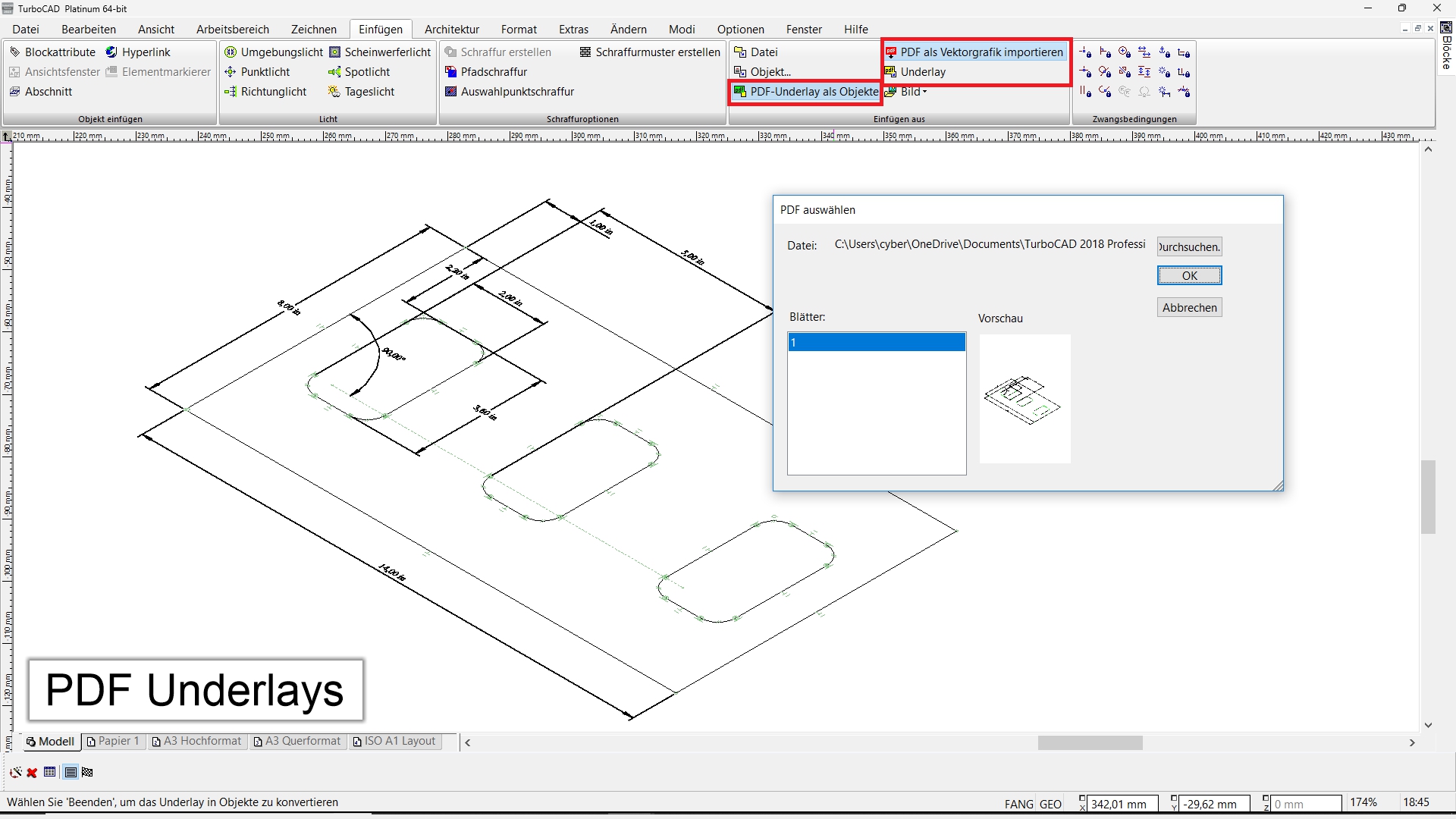Click the PDF Vorschau thumbnail
Screen dimensions: 1456x819
pyautogui.click(x=1025, y=399)
